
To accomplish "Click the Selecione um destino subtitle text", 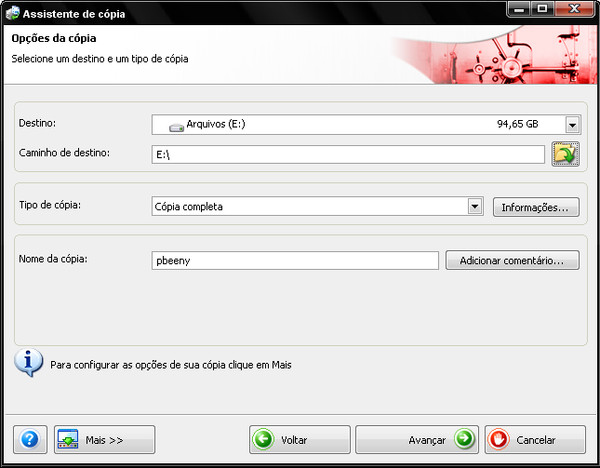I will click(100, 59).
